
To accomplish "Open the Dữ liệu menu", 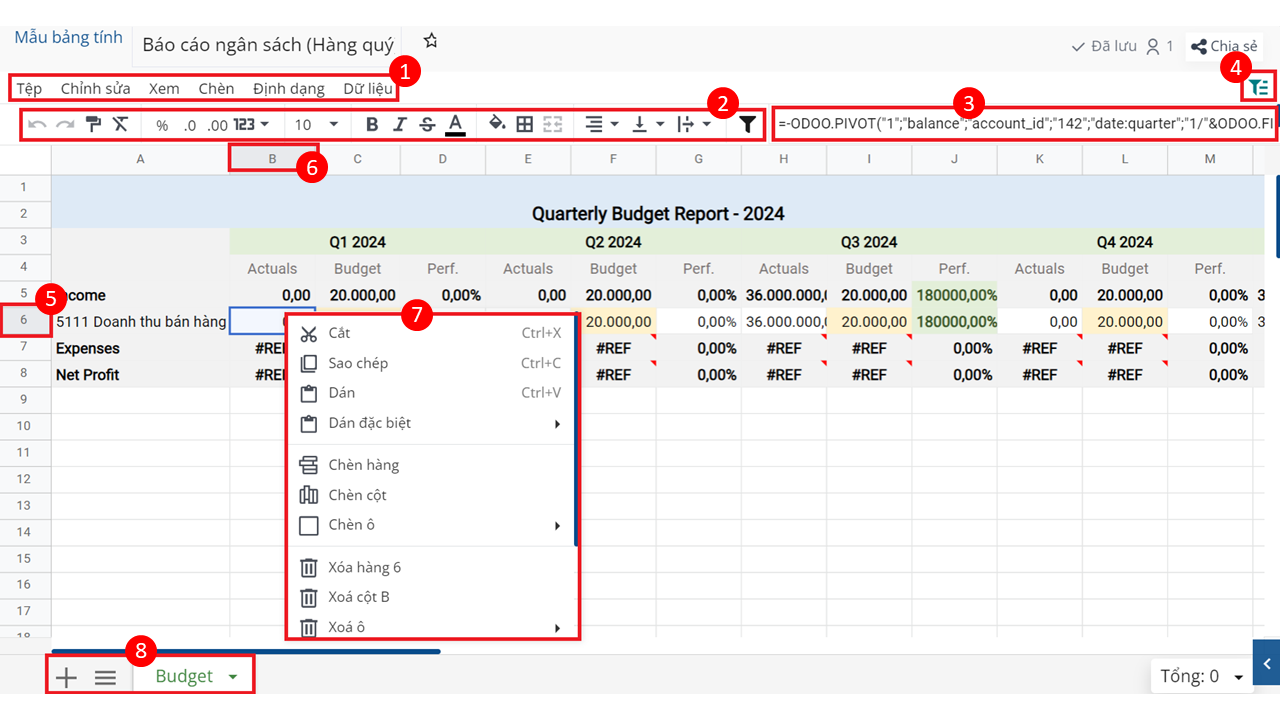I will point(368,88).
